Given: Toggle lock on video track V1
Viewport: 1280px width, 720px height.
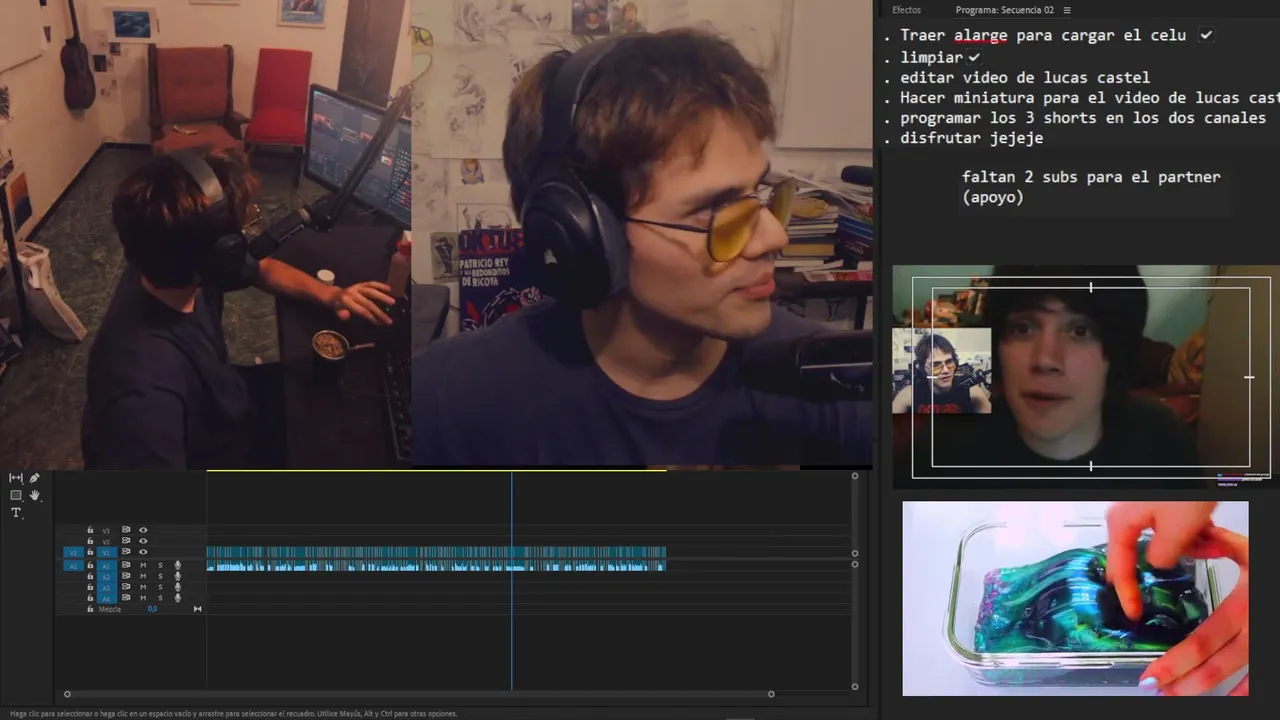Looking at the screenshot, I should 90,552.
